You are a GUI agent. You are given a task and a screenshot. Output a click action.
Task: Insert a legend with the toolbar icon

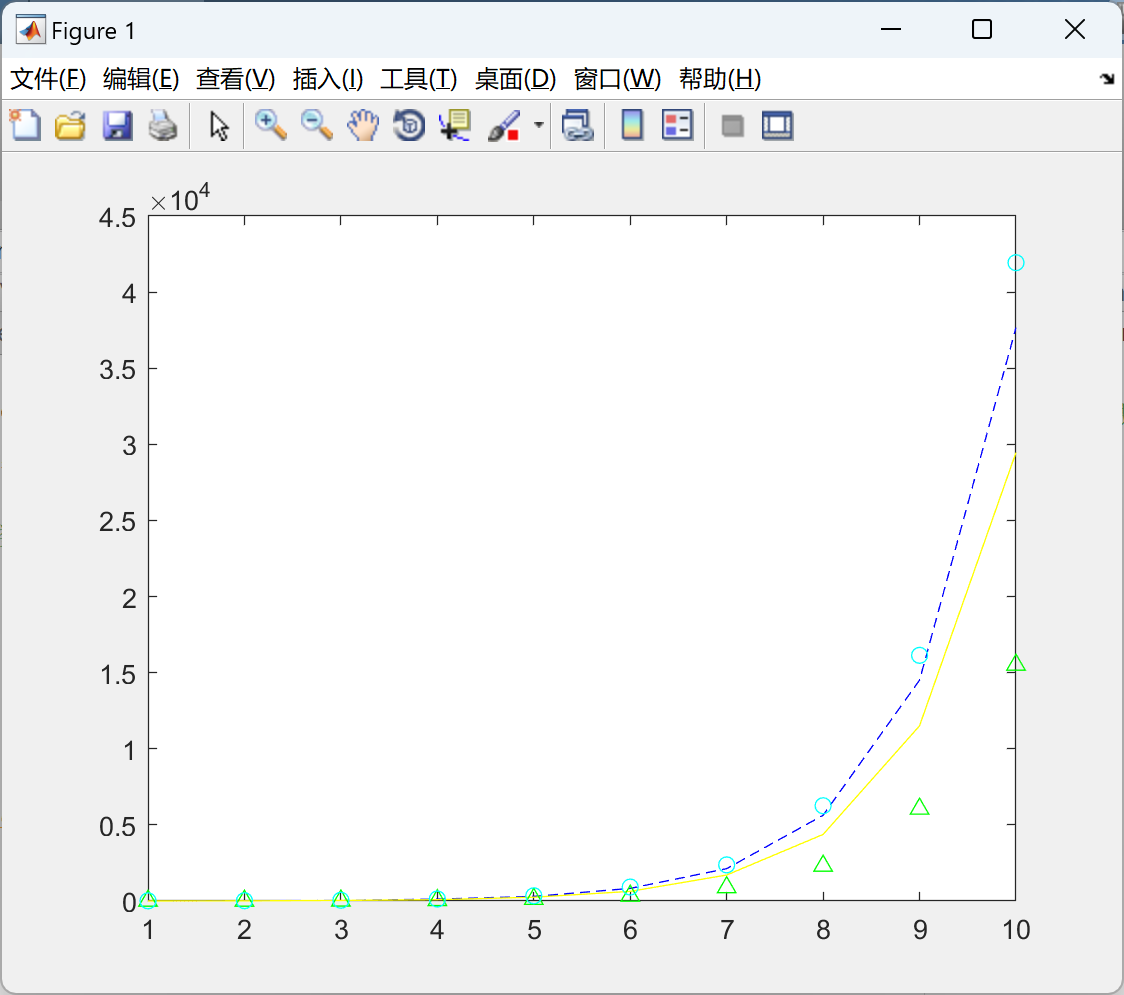[x=677, y=125]
